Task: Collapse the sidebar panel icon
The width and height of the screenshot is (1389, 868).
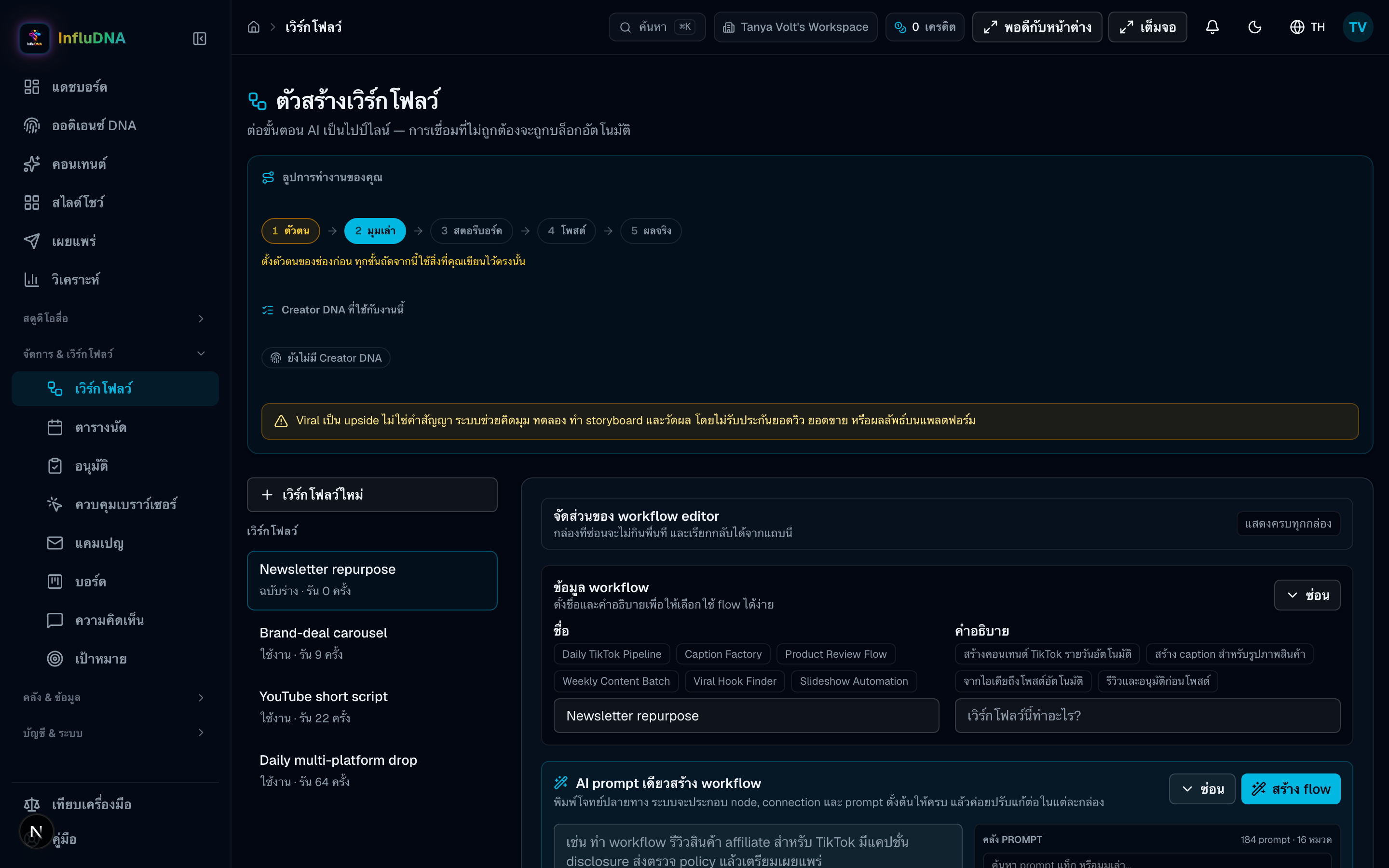Action: [x=199, y=39]
